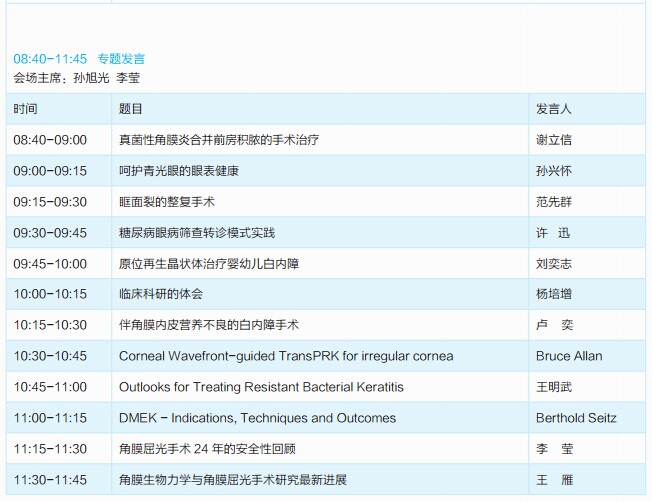Open talk 真菌性角膜炎合并前房积脓的手术治疗
This screenshot has height=502, width=652.
point(218,140)
